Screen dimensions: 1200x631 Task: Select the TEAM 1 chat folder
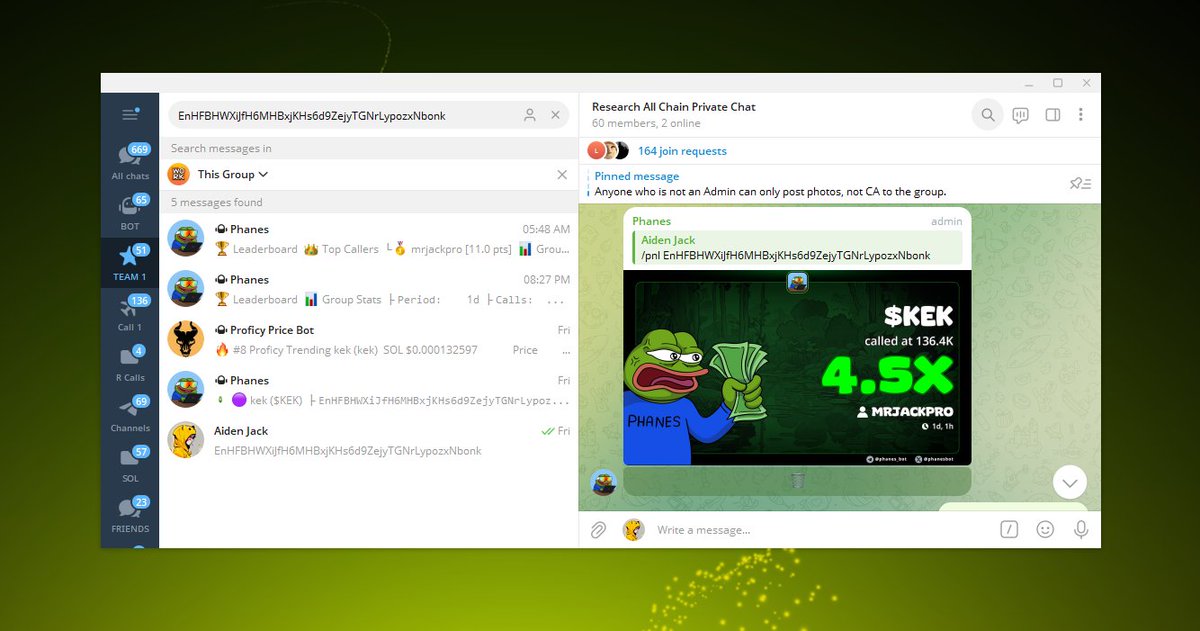[130, 263]
